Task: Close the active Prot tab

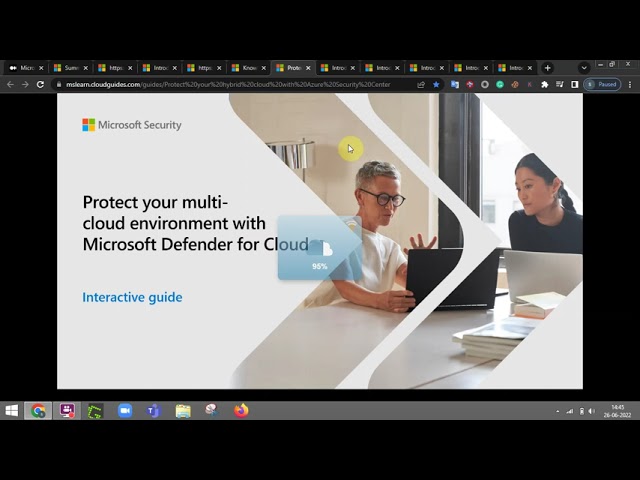Action: pos(308,68)
